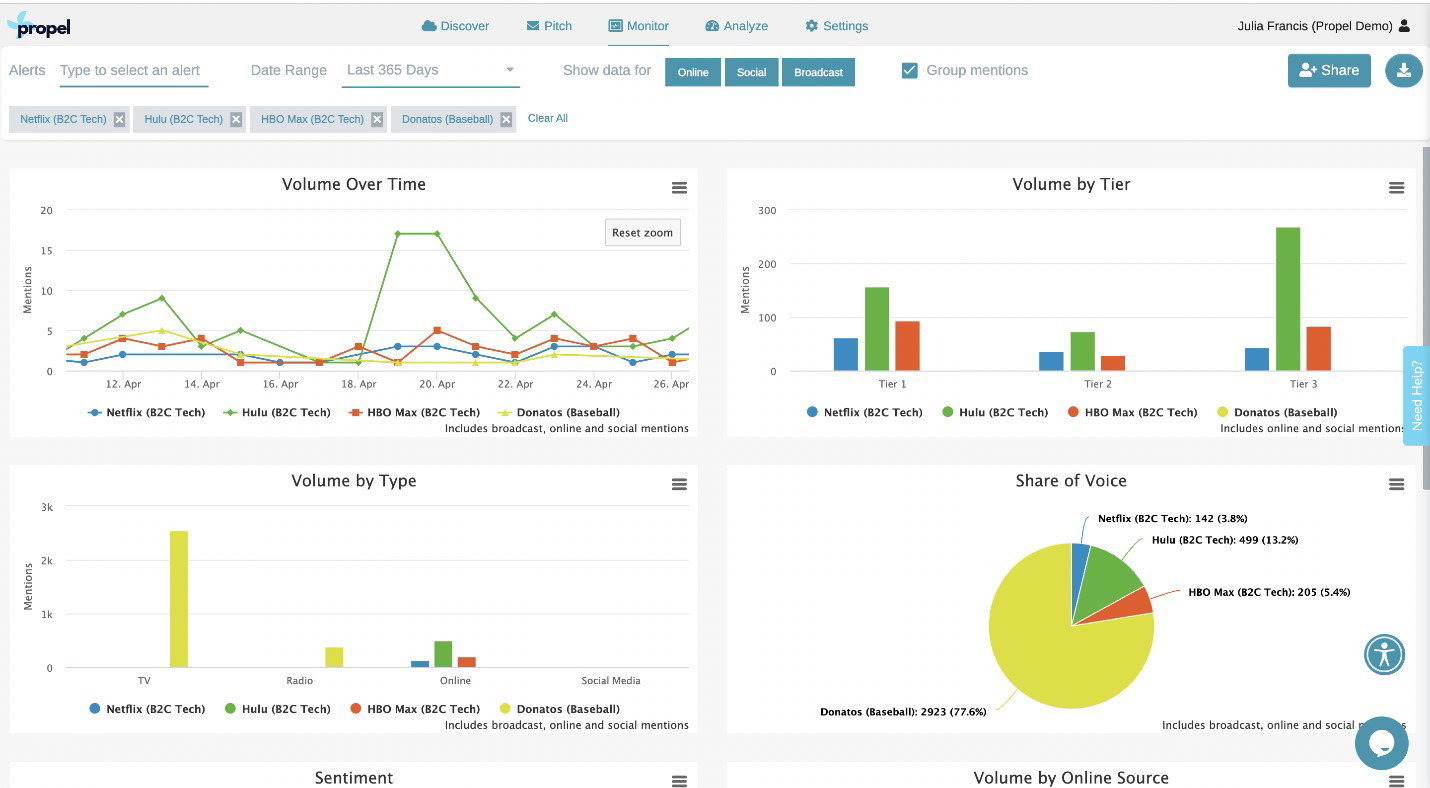Viewport: 1430px width, 788px height.
Task: Open the Discover tab
Action: (x=456, y=26)
